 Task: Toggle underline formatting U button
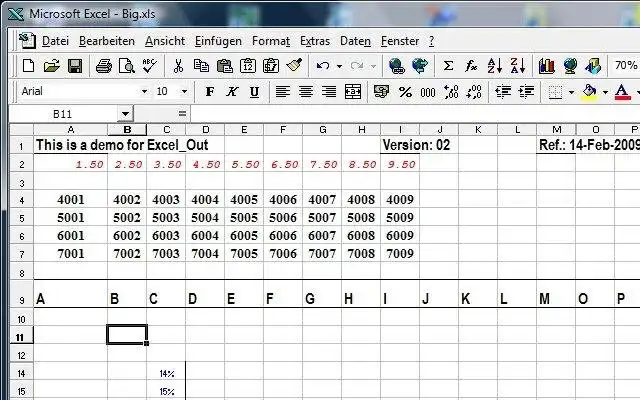[254, 92]
